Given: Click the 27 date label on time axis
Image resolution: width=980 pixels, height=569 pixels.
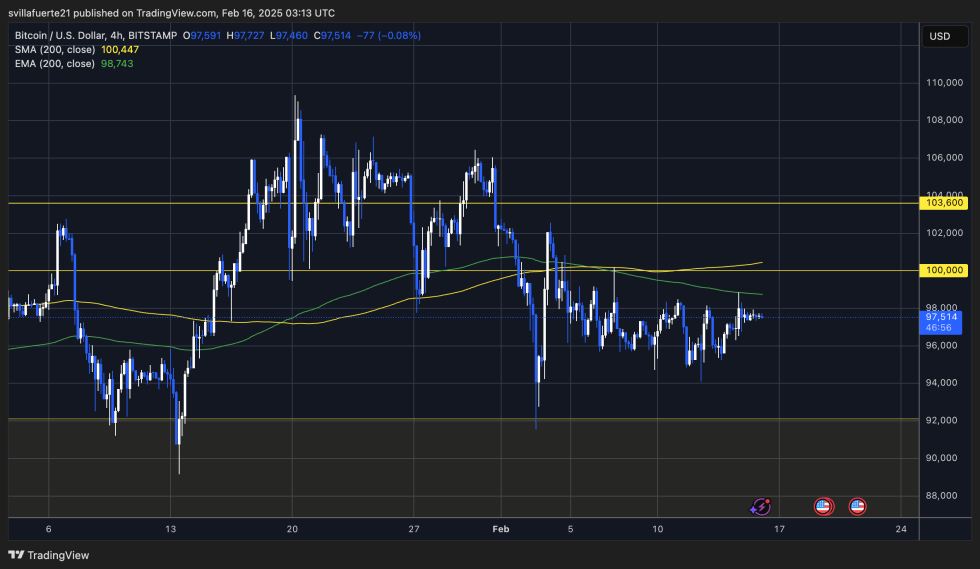Looking at the screenshot, I should (x=414, y=529).
